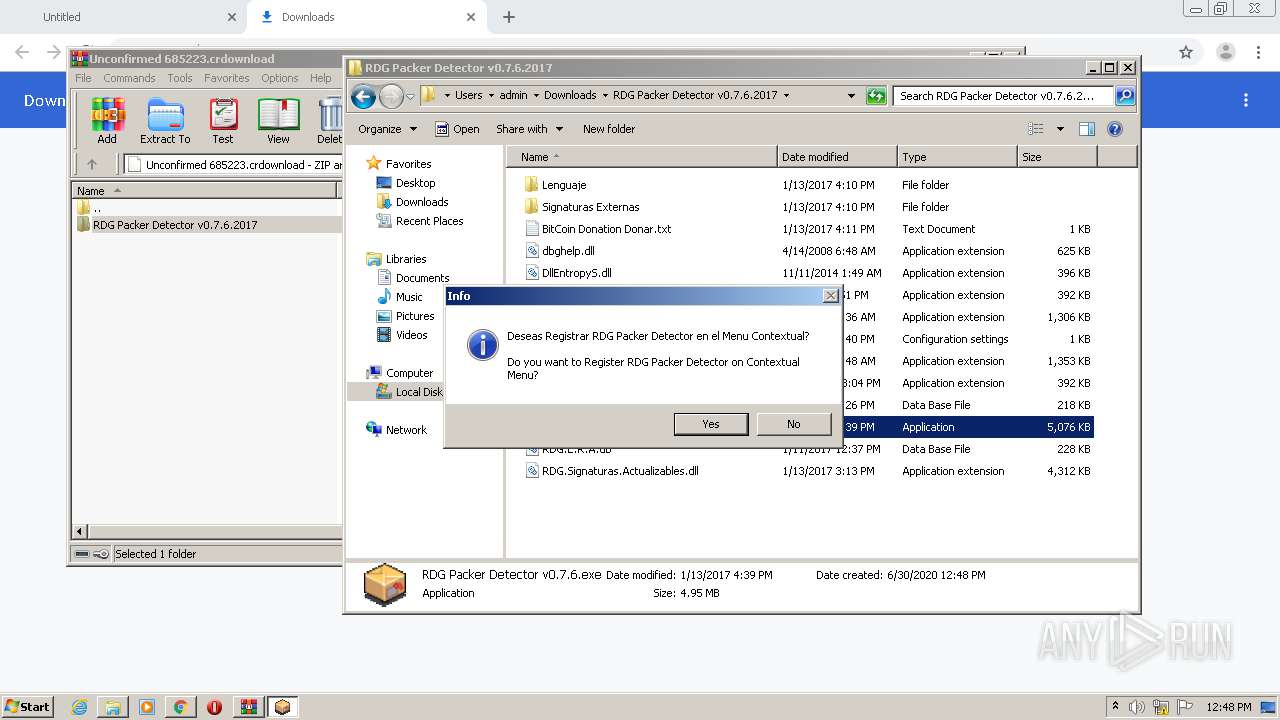Select Pictures library in navigation pane

(405, 316)
